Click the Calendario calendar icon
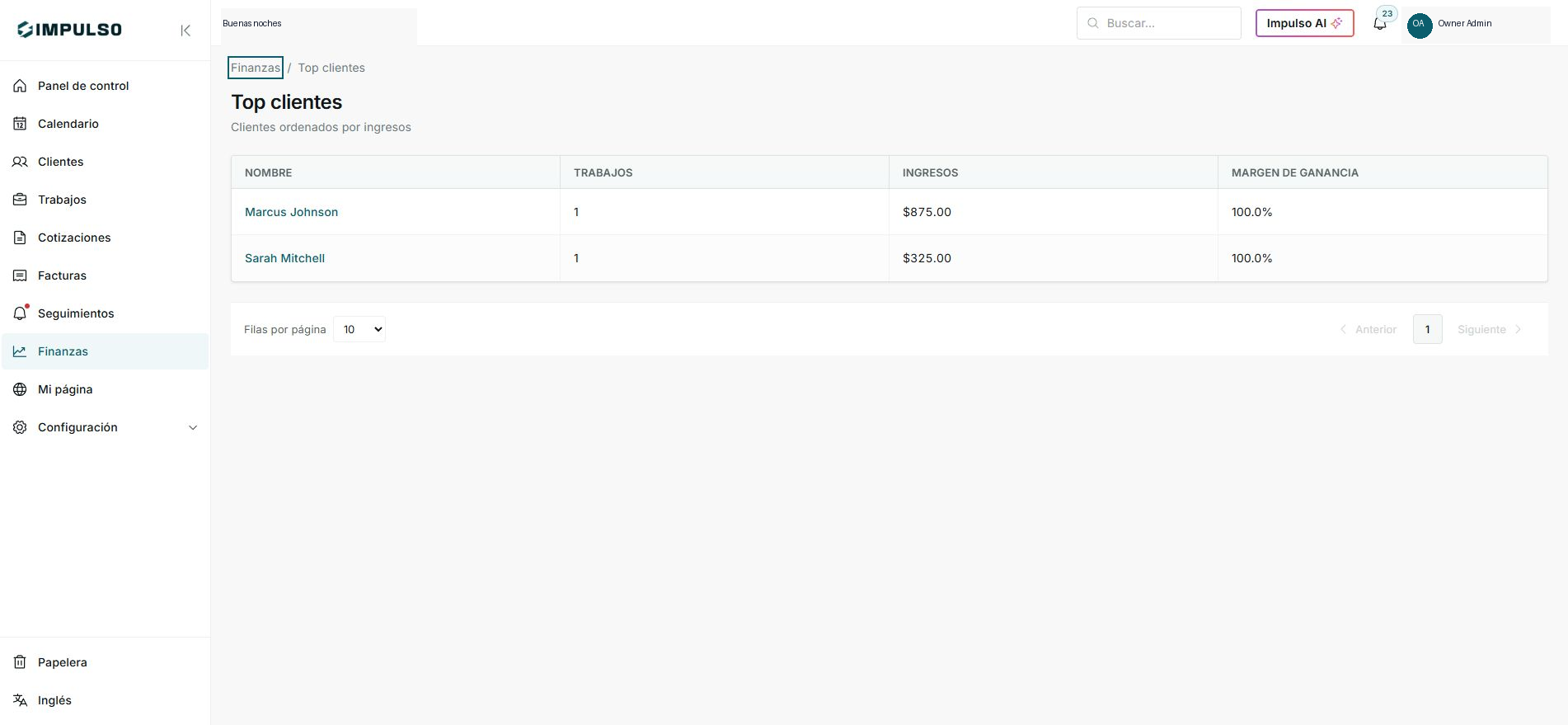This screenshot has height=725, width=1568. 20,124
